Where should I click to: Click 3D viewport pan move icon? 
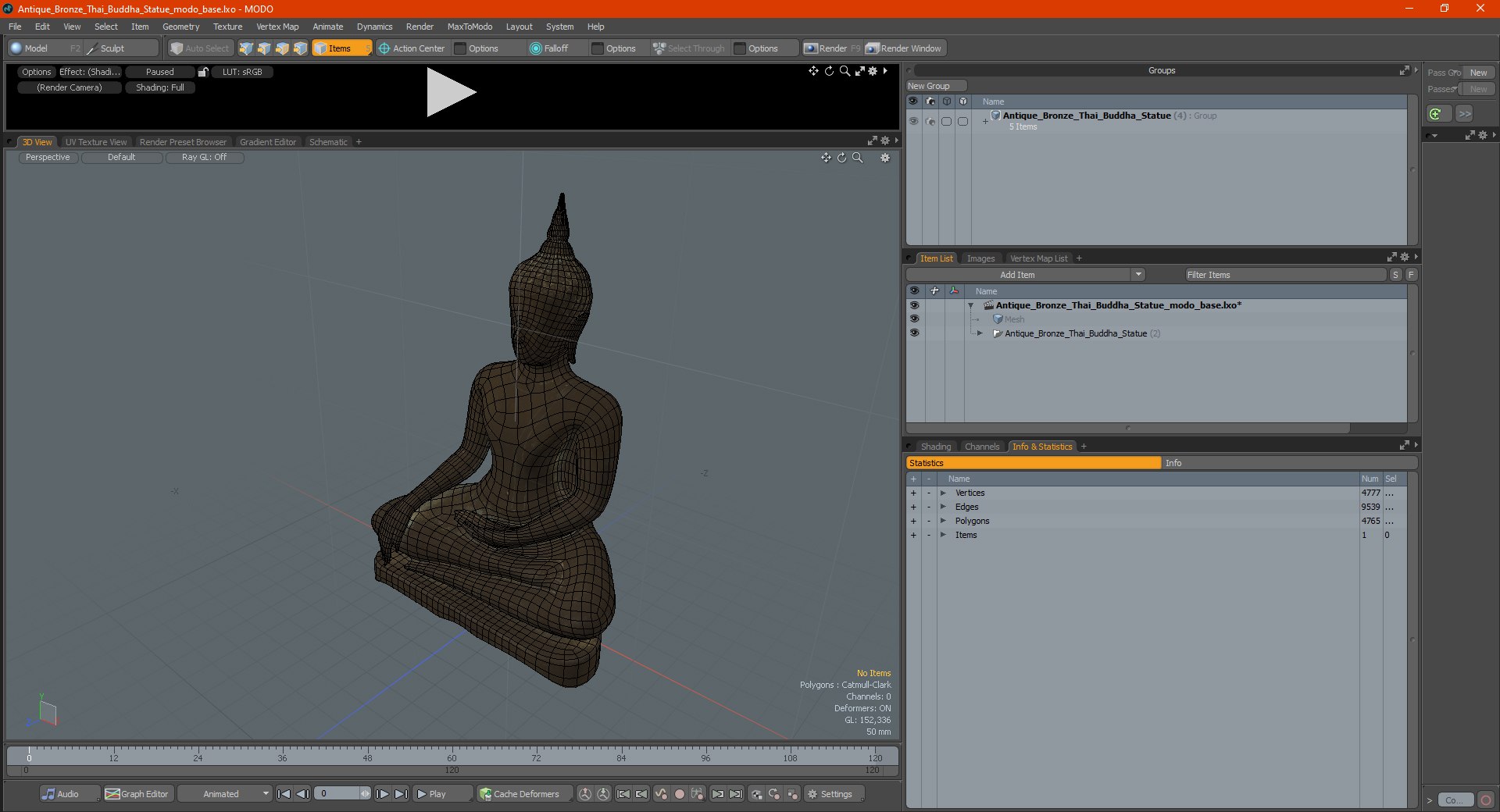(826, 158)
